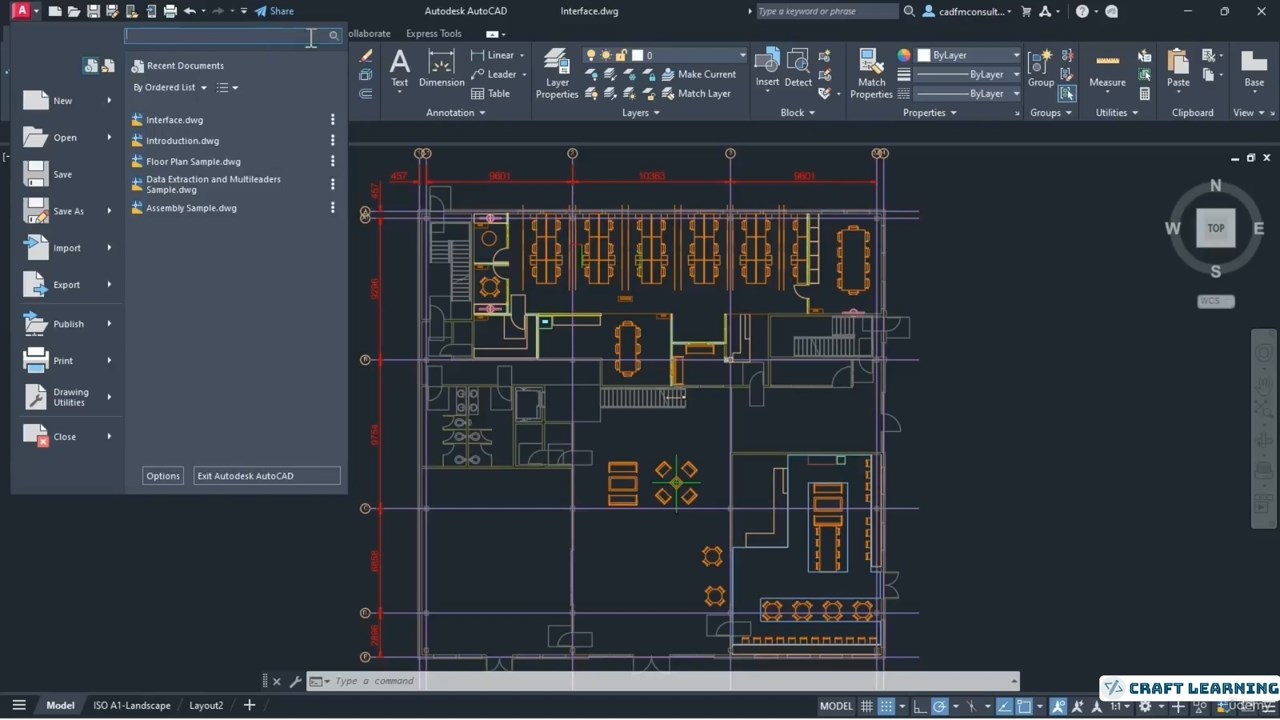Viewport: 1280px width, 720px height.
Task: Toggle the drawing grid display
Action: tap(867, 706)
